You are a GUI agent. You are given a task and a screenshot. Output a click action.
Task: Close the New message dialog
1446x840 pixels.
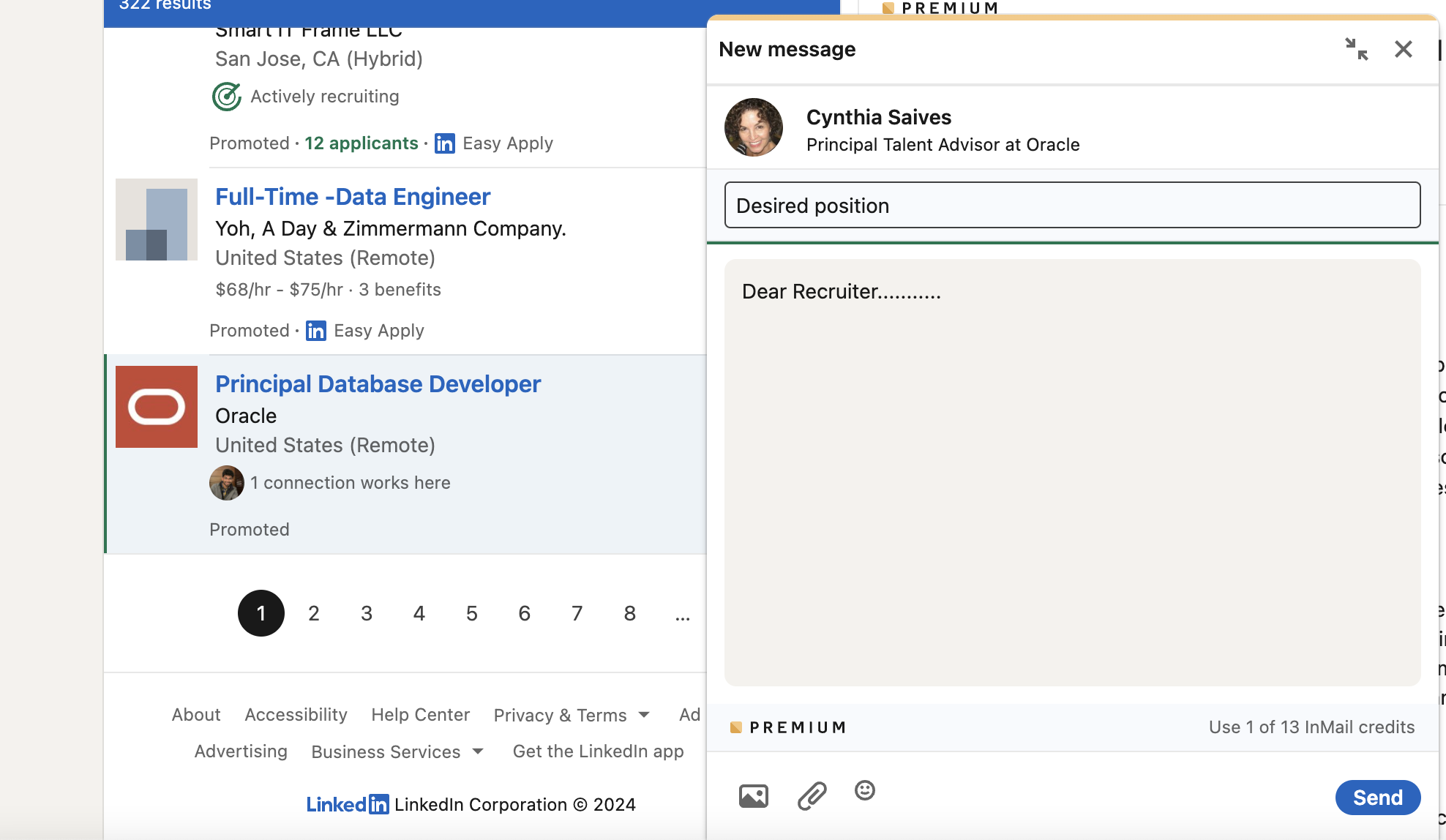pos(1403,49)
